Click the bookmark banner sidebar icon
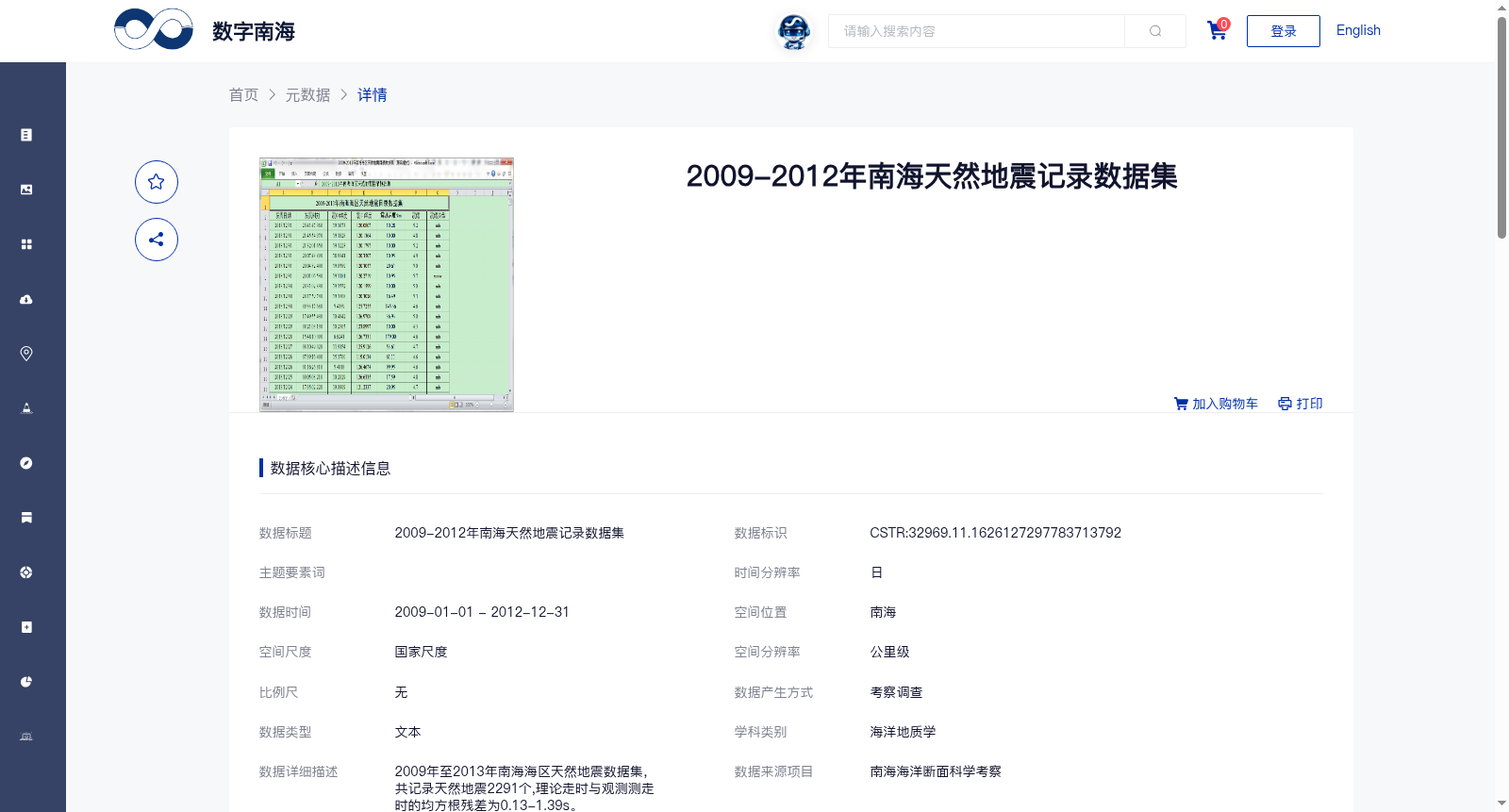Screen dimensions: 1509x812 pyautogui.click(x=26, y=518)
